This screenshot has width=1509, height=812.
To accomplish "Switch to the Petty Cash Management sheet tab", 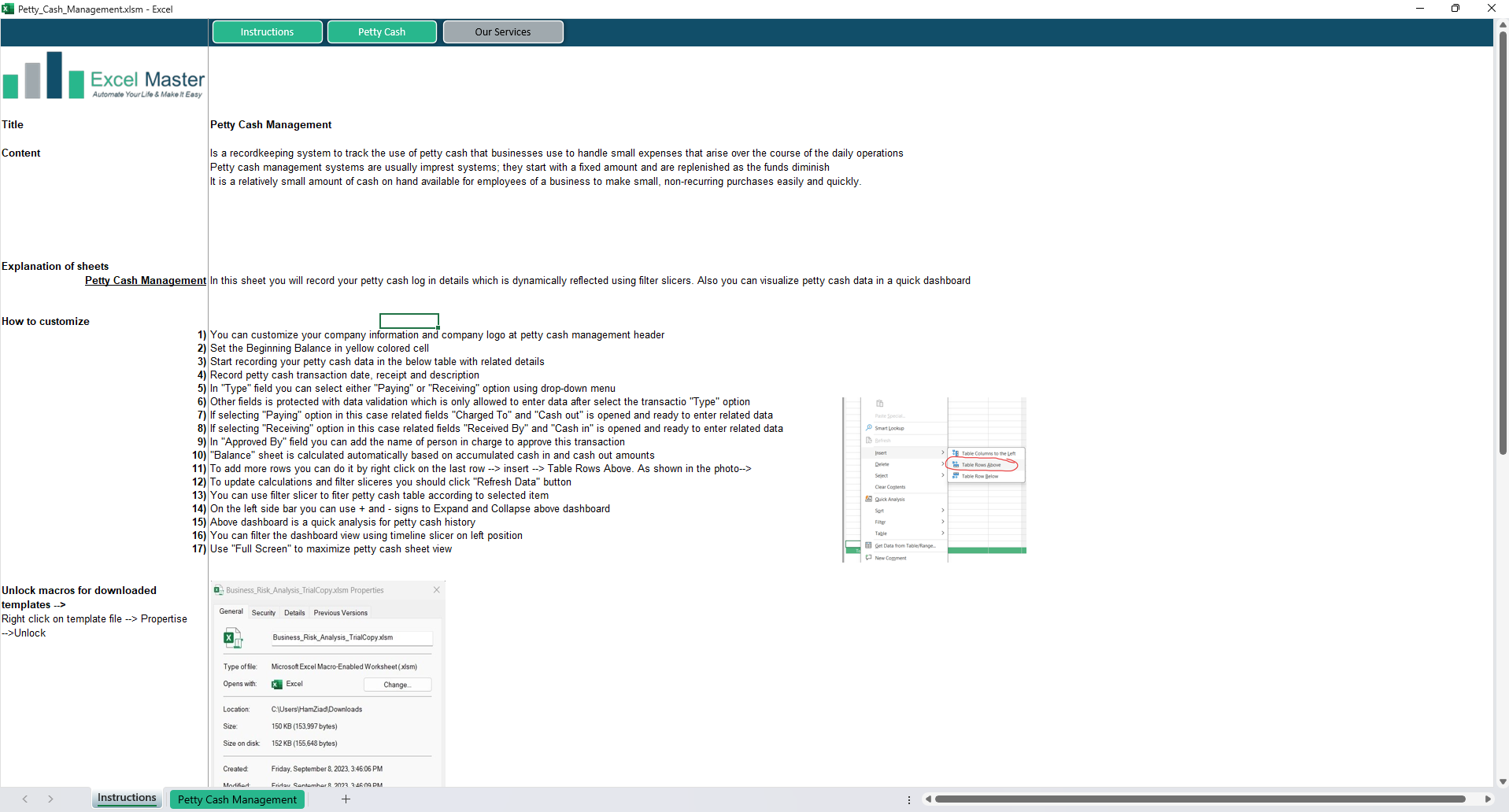I will 237,799.
